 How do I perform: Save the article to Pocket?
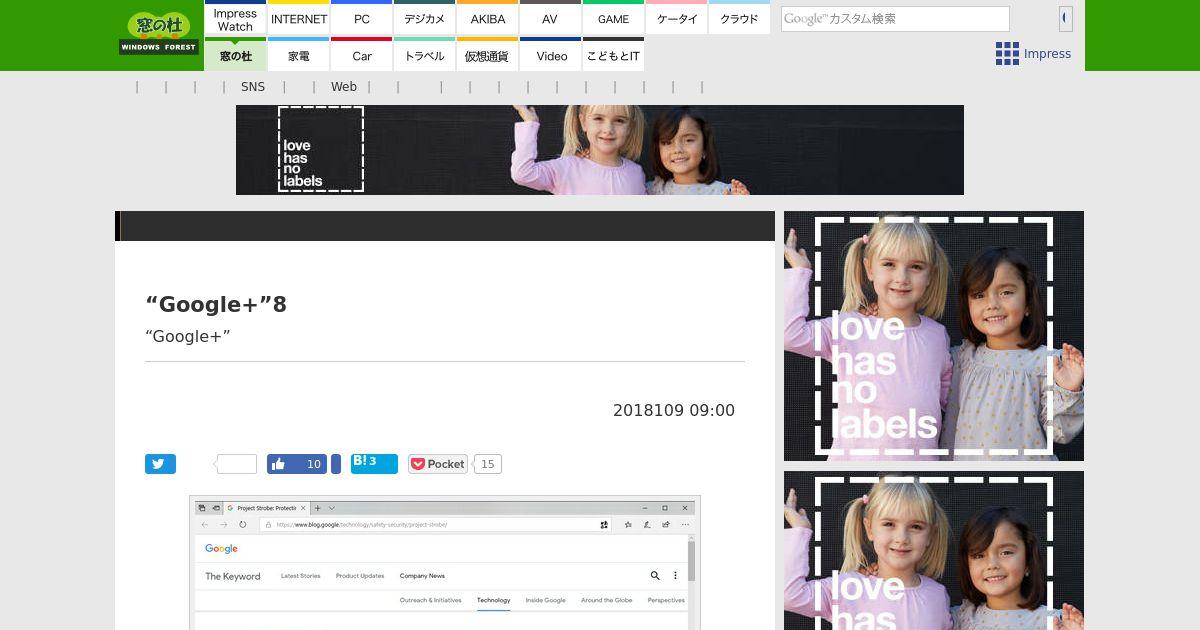(x=438, y=464)
